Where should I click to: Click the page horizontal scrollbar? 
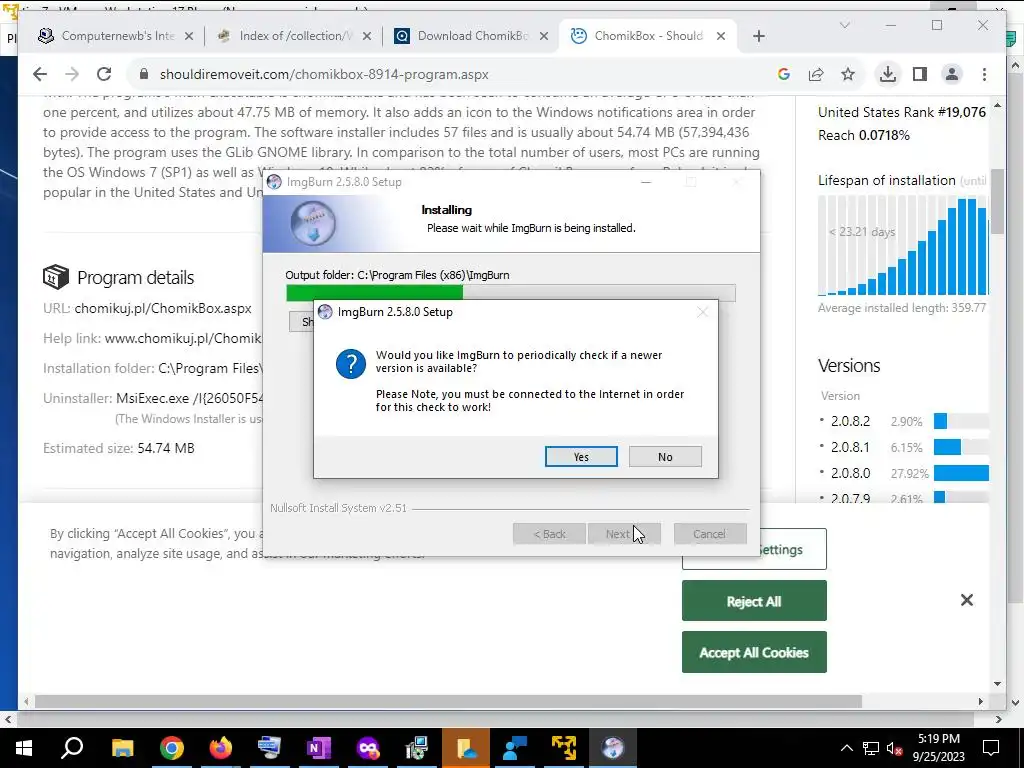coord(448,701)
